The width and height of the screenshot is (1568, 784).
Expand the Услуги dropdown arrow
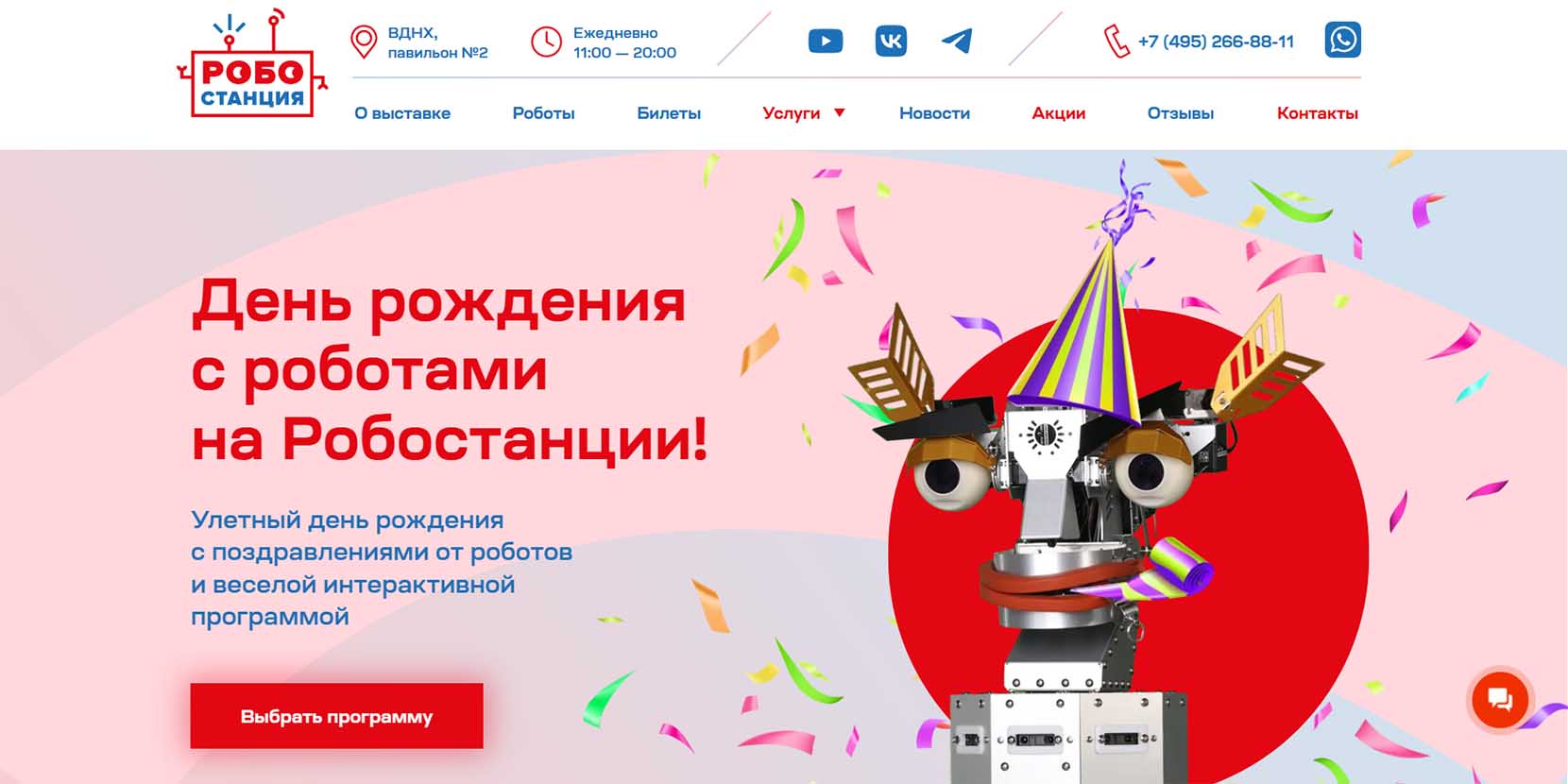coord(839,112)
